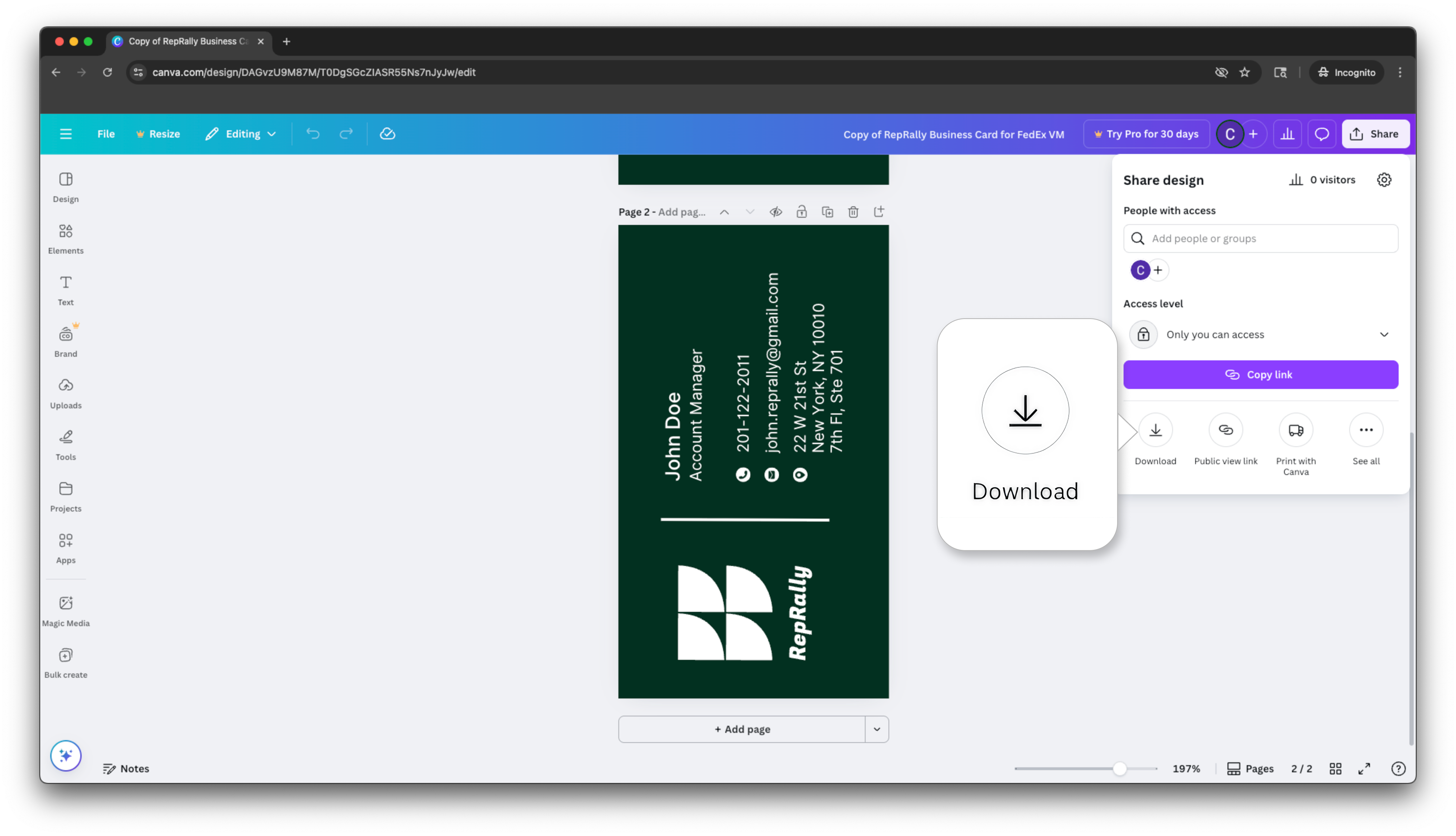The width and height of the screenshot is (1456, 836).
Task: Open the comments speech bubble
Action: [x=1322, y=134]
